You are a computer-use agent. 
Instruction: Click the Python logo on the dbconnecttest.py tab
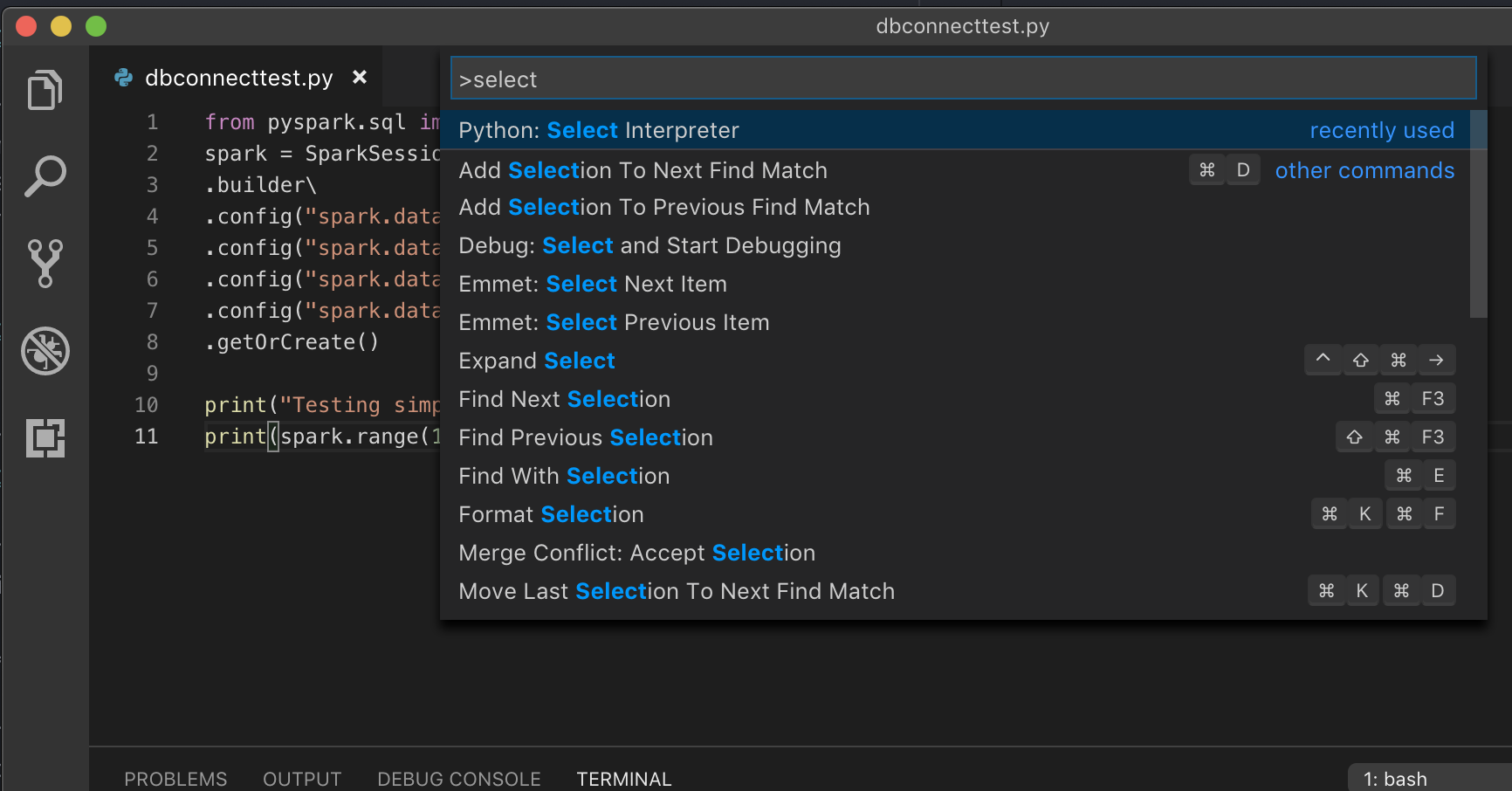(123, 78)
